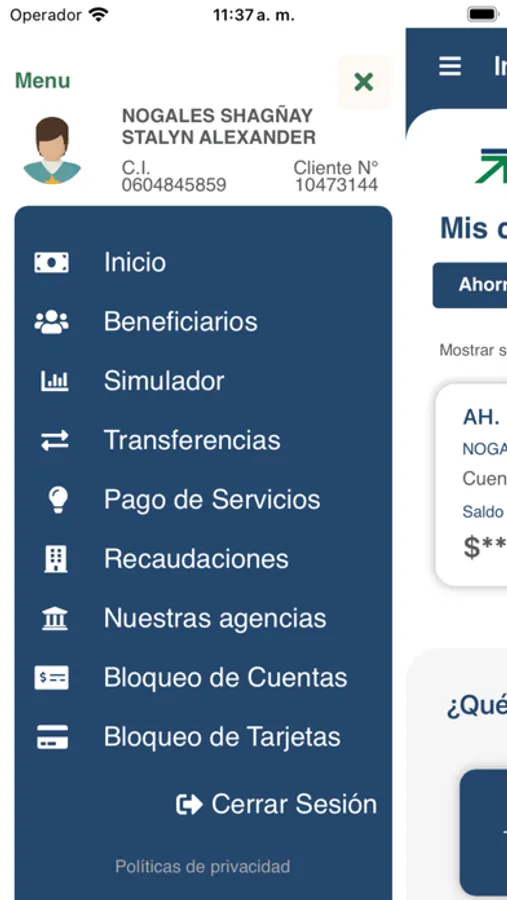Click the Cliente N° 10473144 text
Screen dimensions: 507x900
click(x=336, y=176)
